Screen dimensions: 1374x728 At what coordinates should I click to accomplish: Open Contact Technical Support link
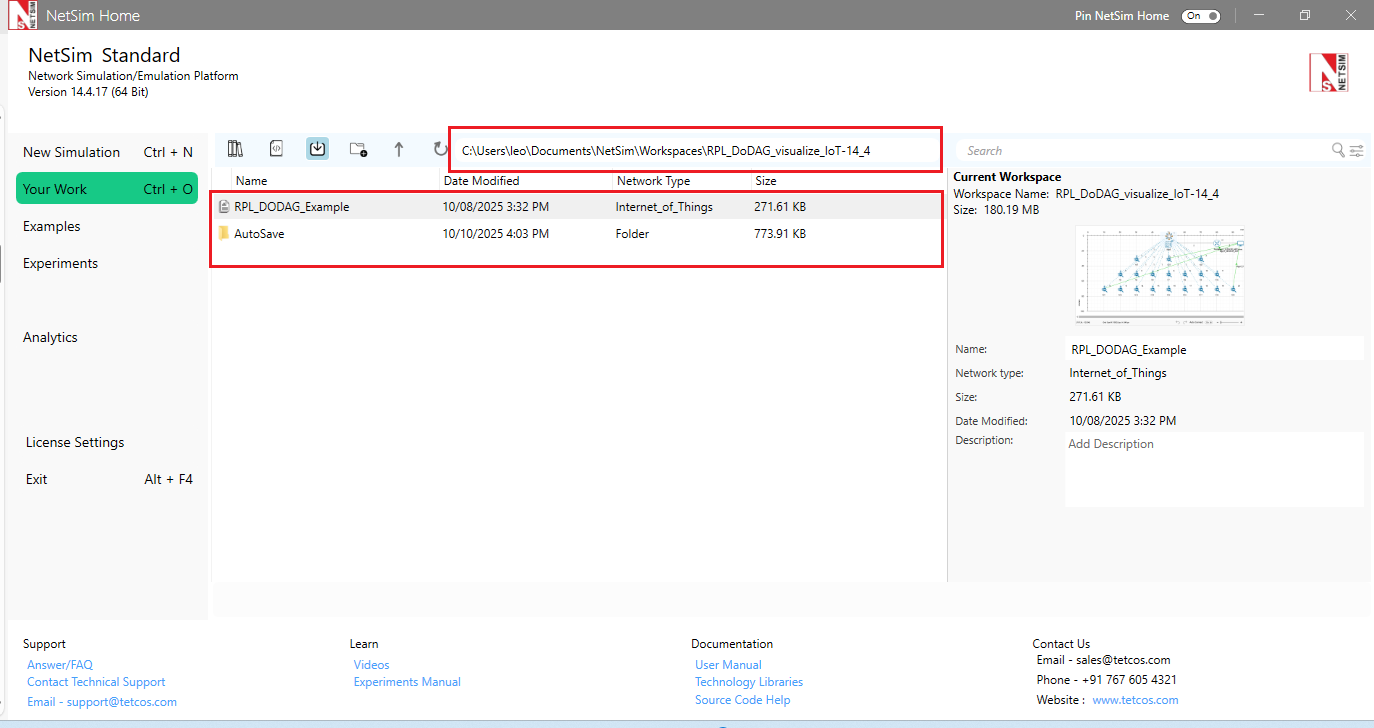[x=96, y=682]
